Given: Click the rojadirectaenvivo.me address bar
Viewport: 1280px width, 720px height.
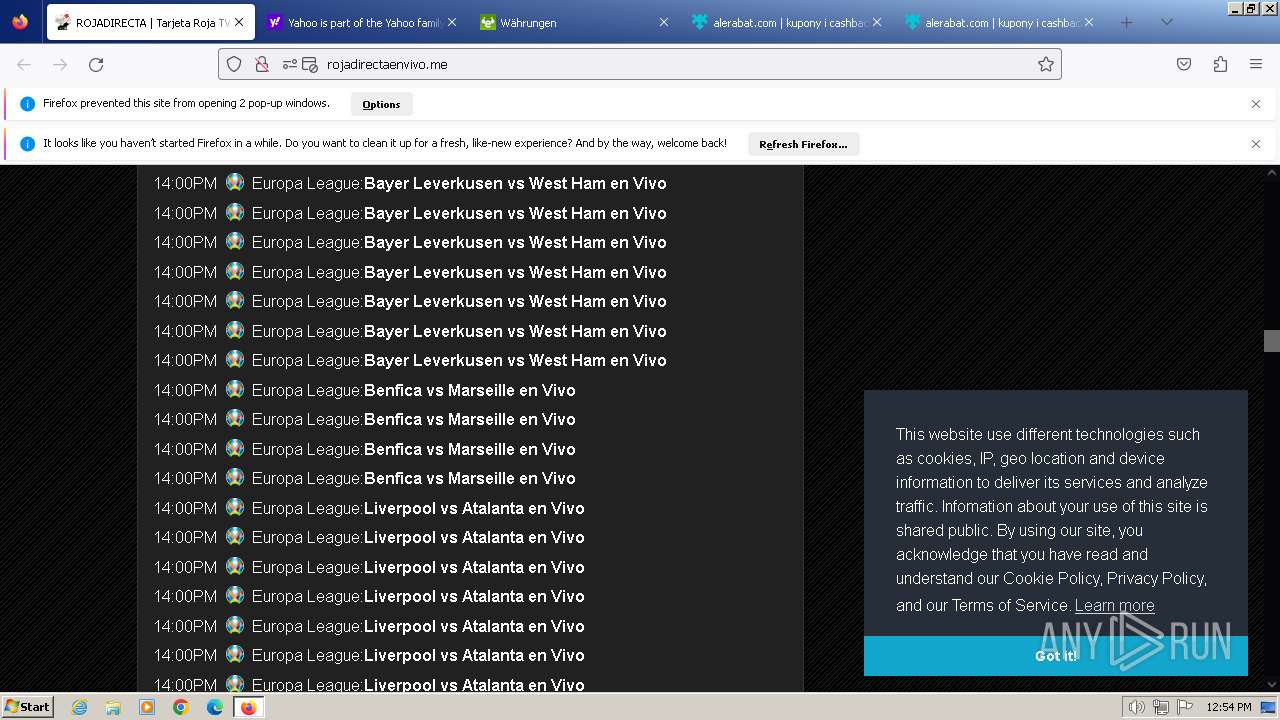Looking at the screenshot, I should point(640,64).
